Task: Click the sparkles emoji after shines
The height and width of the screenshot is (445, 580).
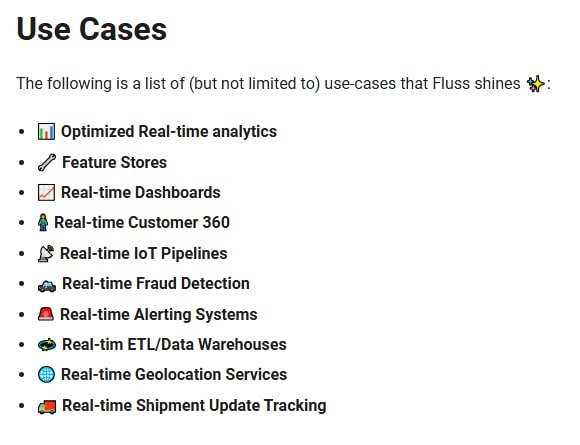Action: point(536,84)
